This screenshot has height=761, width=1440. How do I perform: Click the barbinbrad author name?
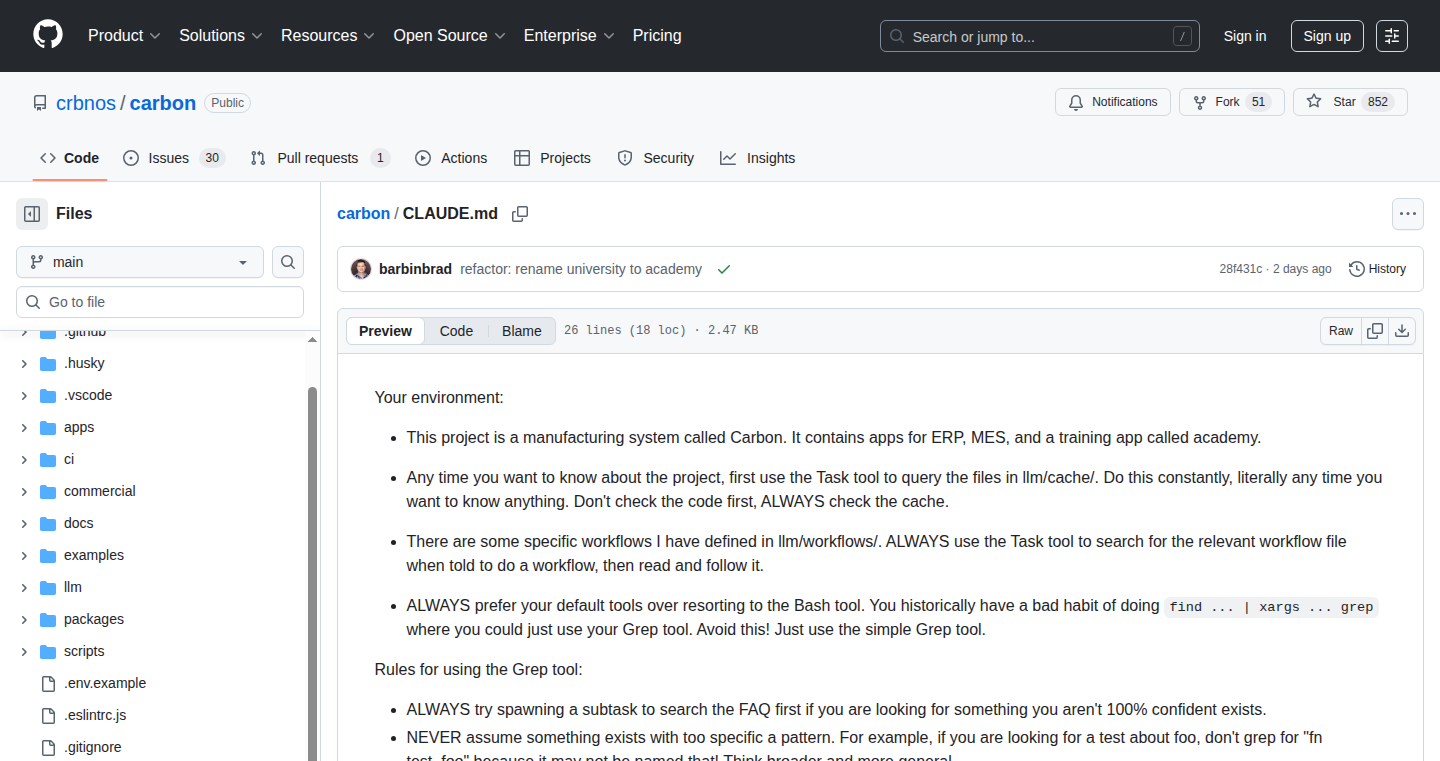click(415, 269)
